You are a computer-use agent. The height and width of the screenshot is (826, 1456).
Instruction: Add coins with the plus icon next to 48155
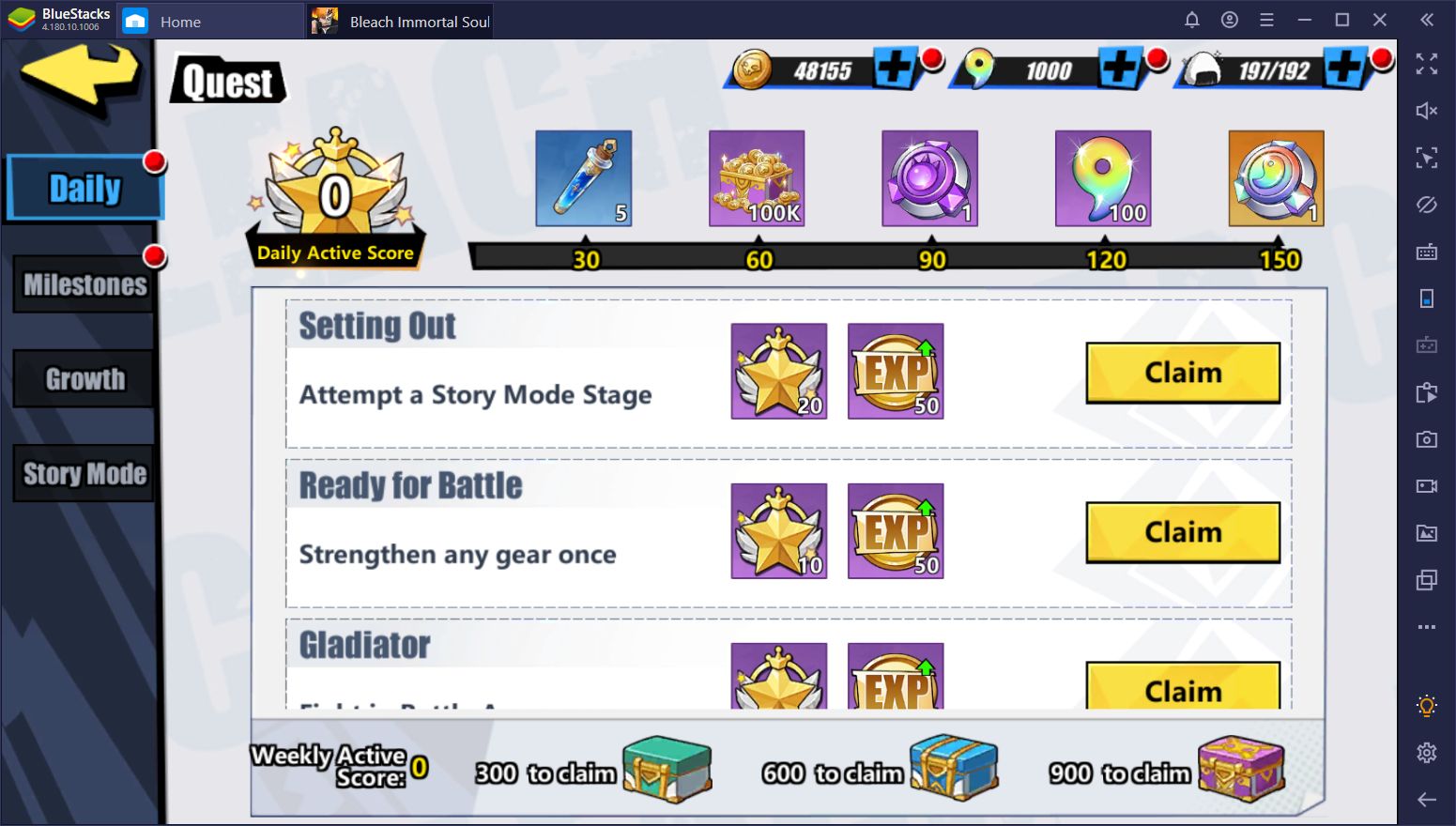pos(896,68)
